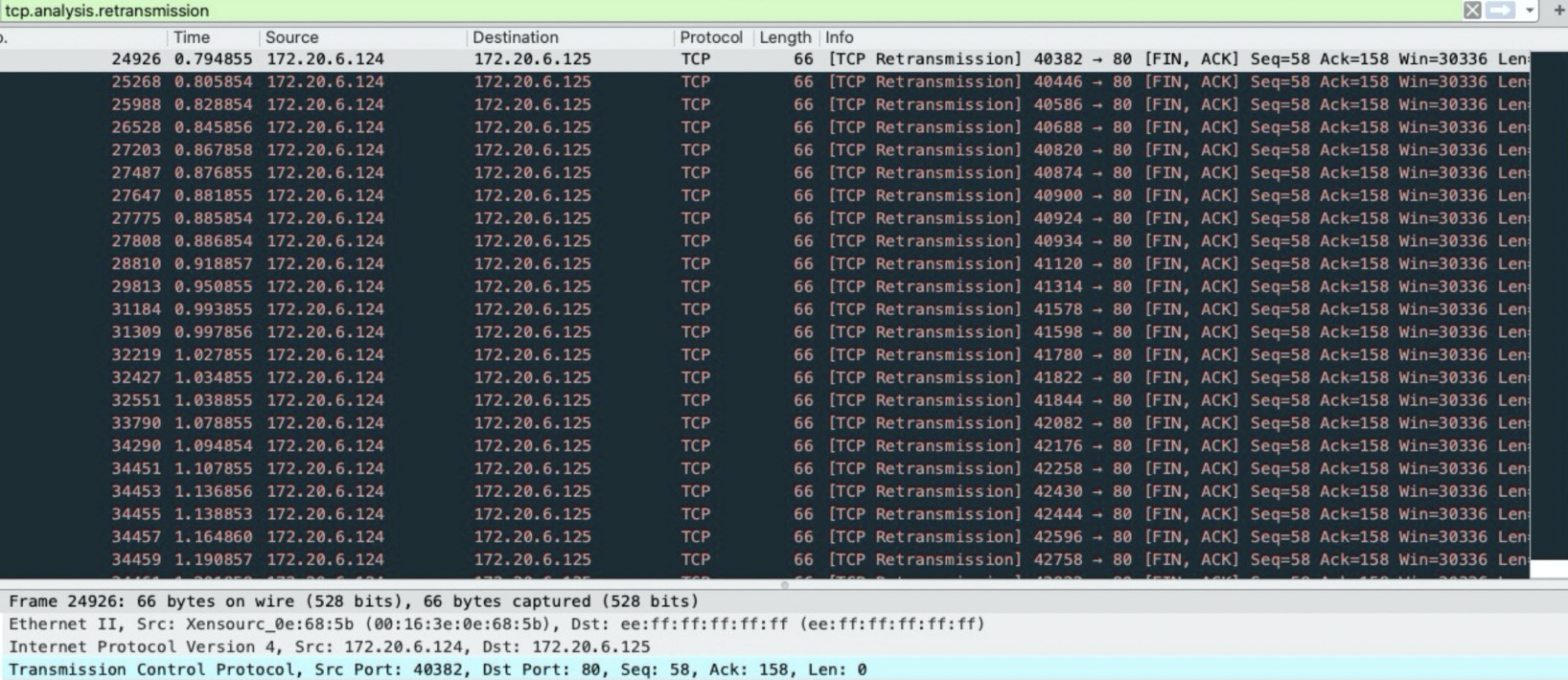
Task: Select packet row number 33790
Action: [765, 423]
